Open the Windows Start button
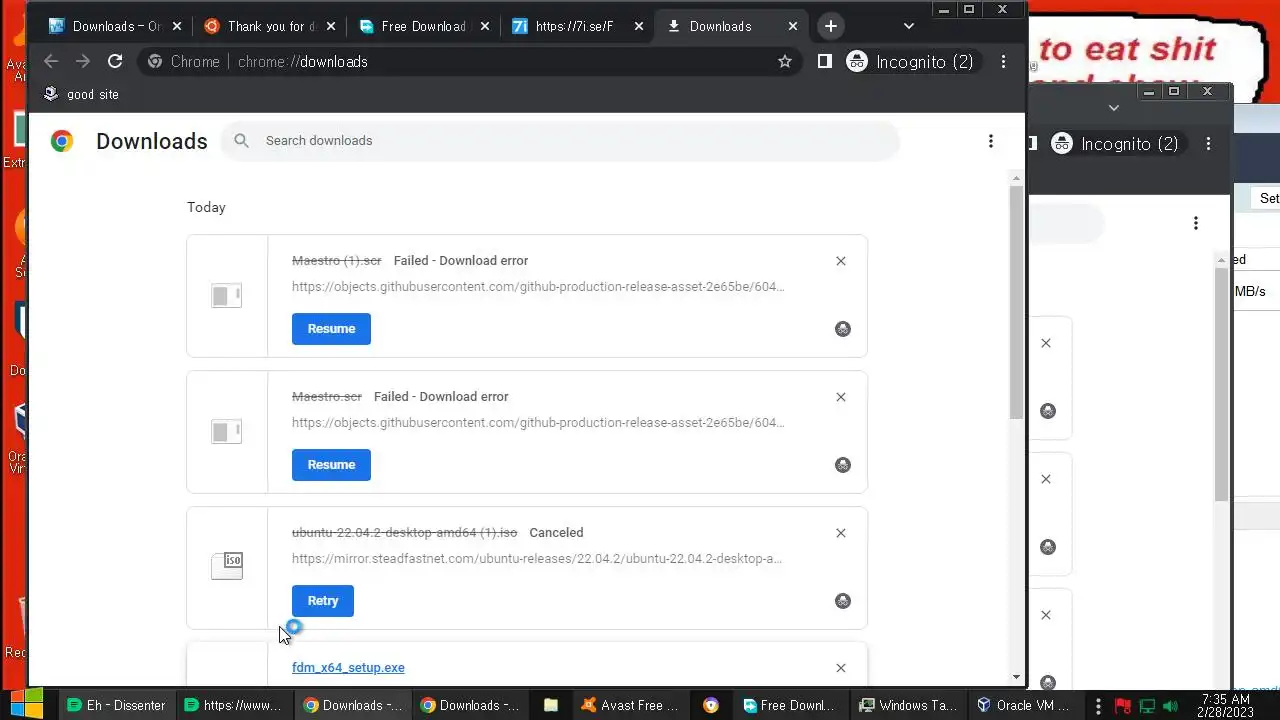 pyautogui.click(x=27, y=704)
